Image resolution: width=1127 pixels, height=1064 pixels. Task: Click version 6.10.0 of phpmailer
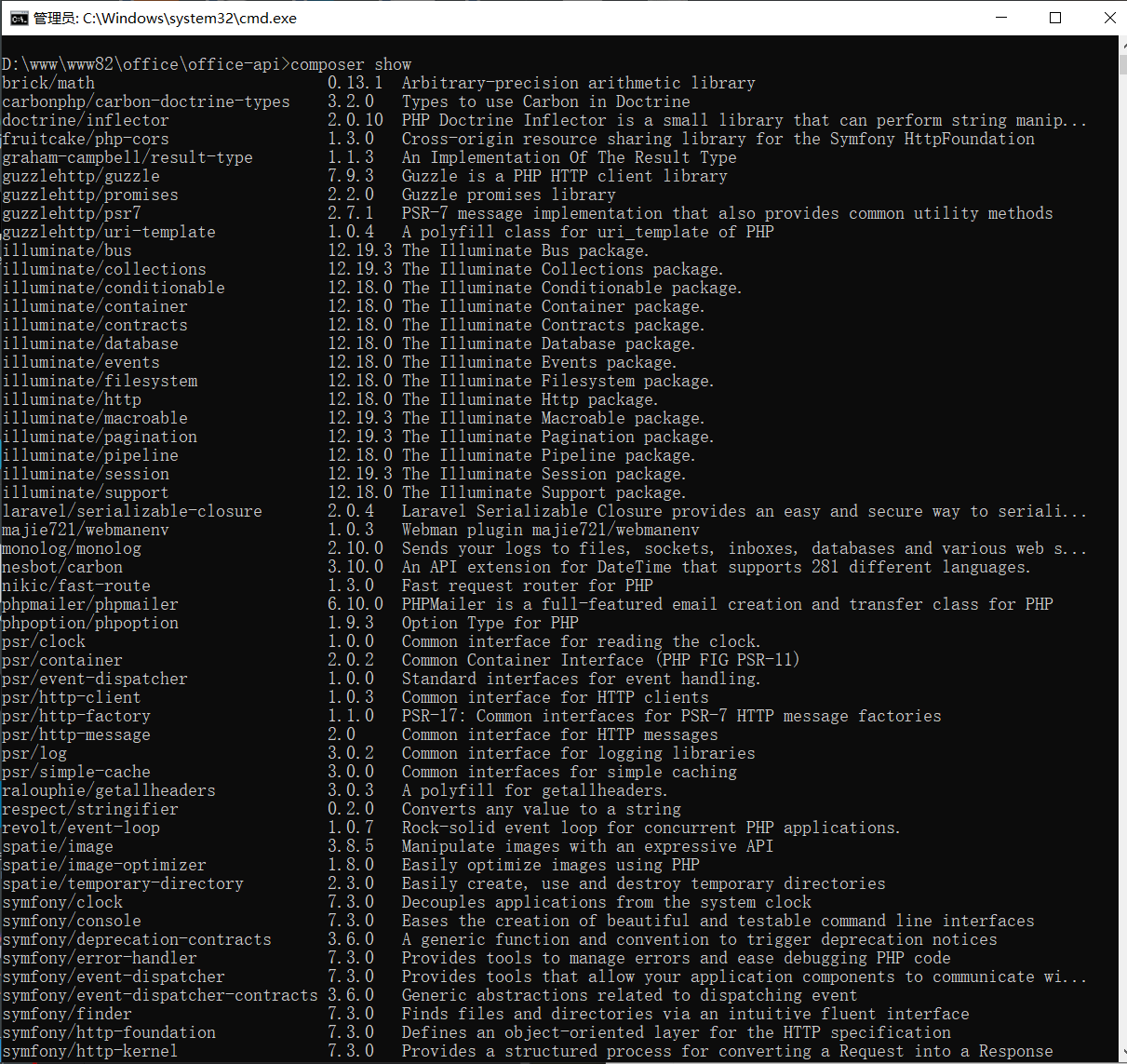click(356, 604)
